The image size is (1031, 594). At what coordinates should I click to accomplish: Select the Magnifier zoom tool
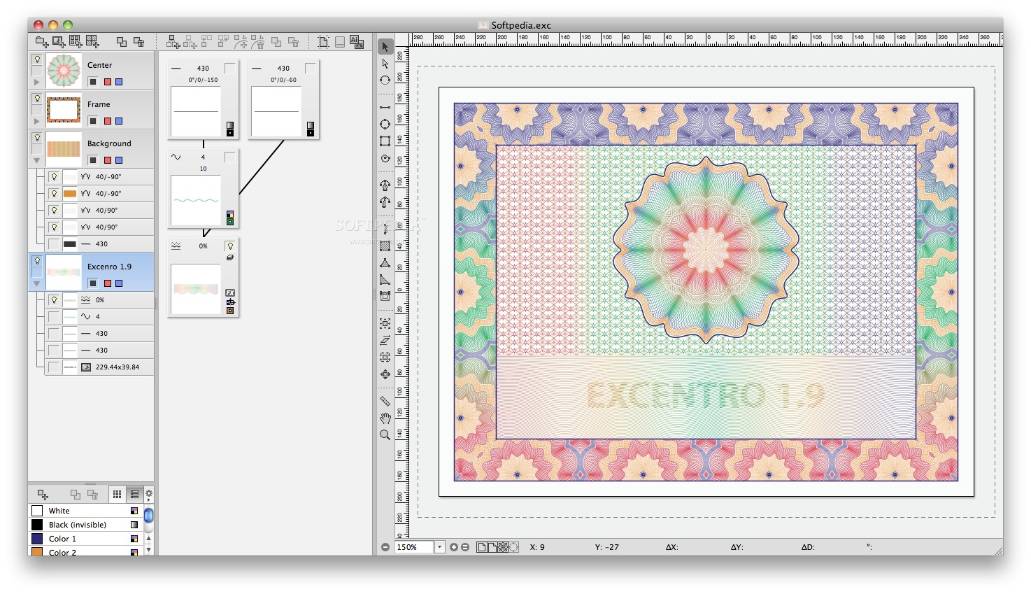click(x=385, y=435)
